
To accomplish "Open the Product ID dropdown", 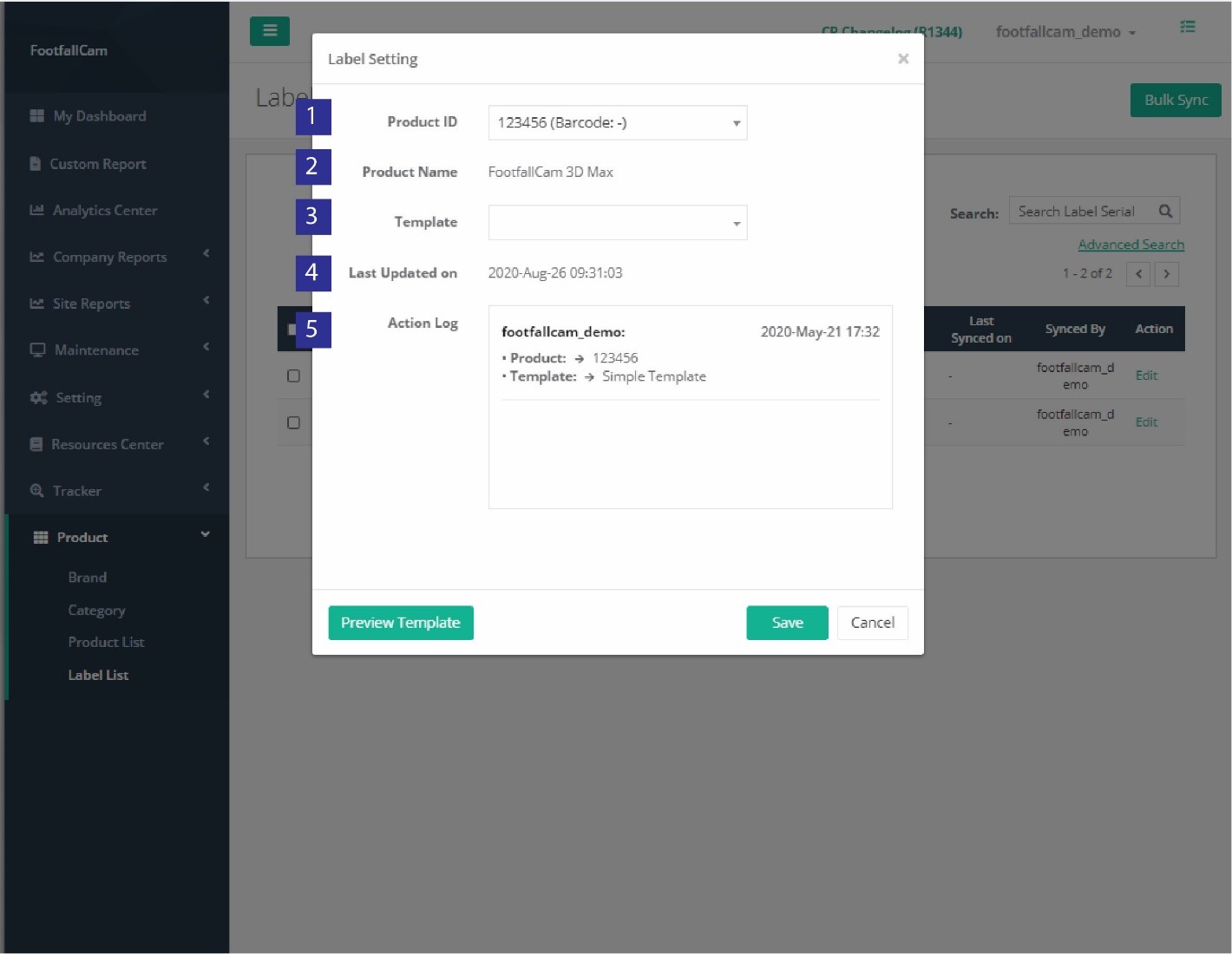I will pos(617,123).
